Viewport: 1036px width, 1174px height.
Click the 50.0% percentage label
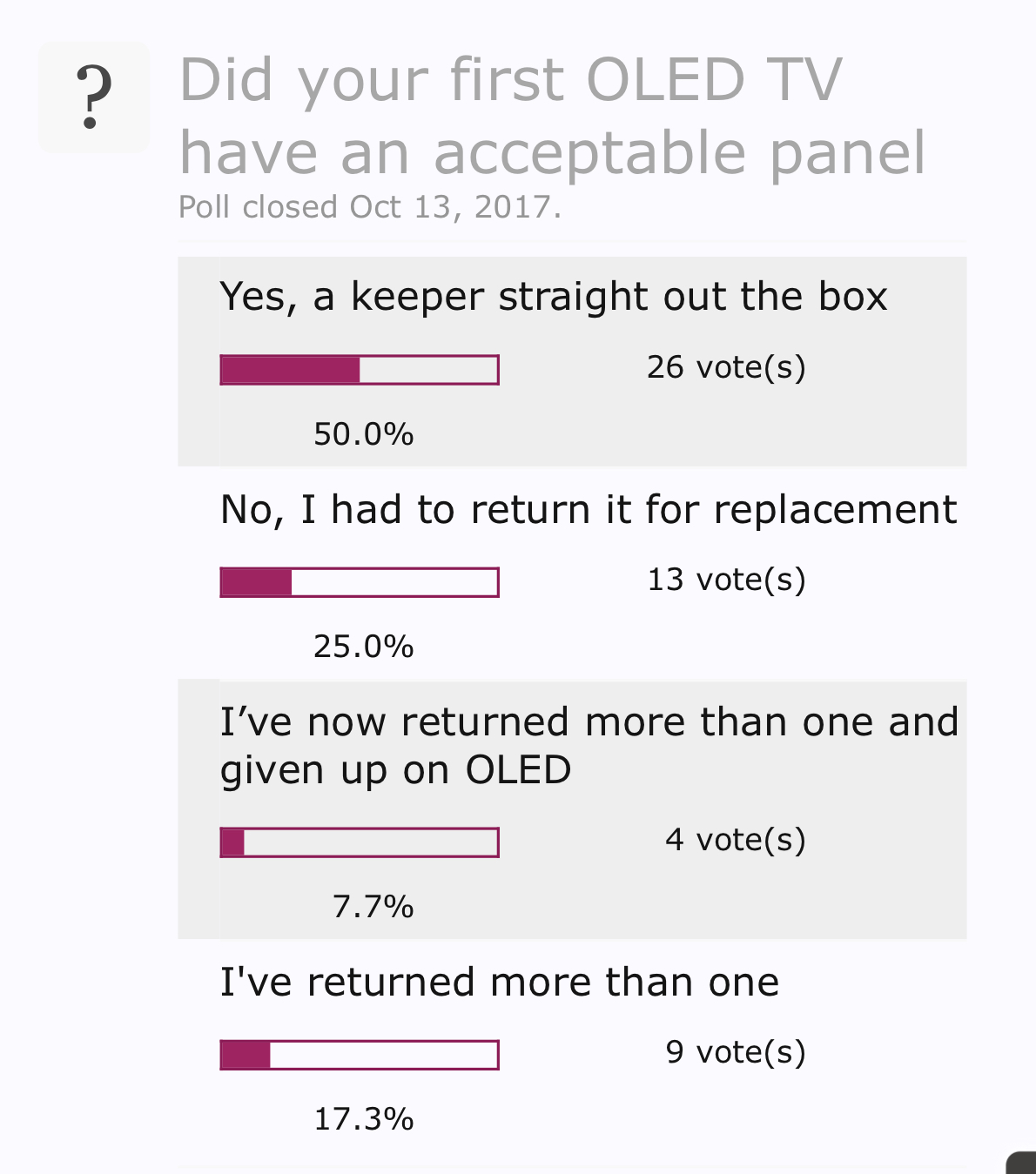(x=364, y=434)
